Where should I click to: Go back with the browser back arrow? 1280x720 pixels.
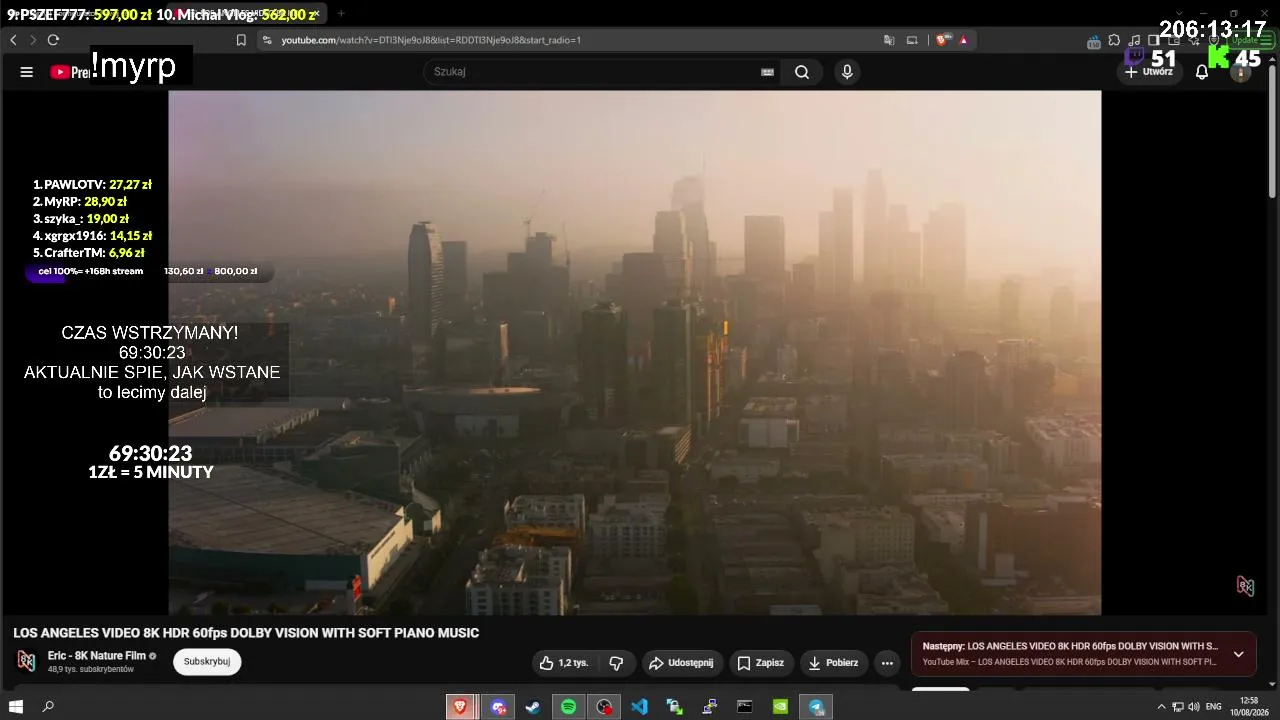tap(13, 40)
